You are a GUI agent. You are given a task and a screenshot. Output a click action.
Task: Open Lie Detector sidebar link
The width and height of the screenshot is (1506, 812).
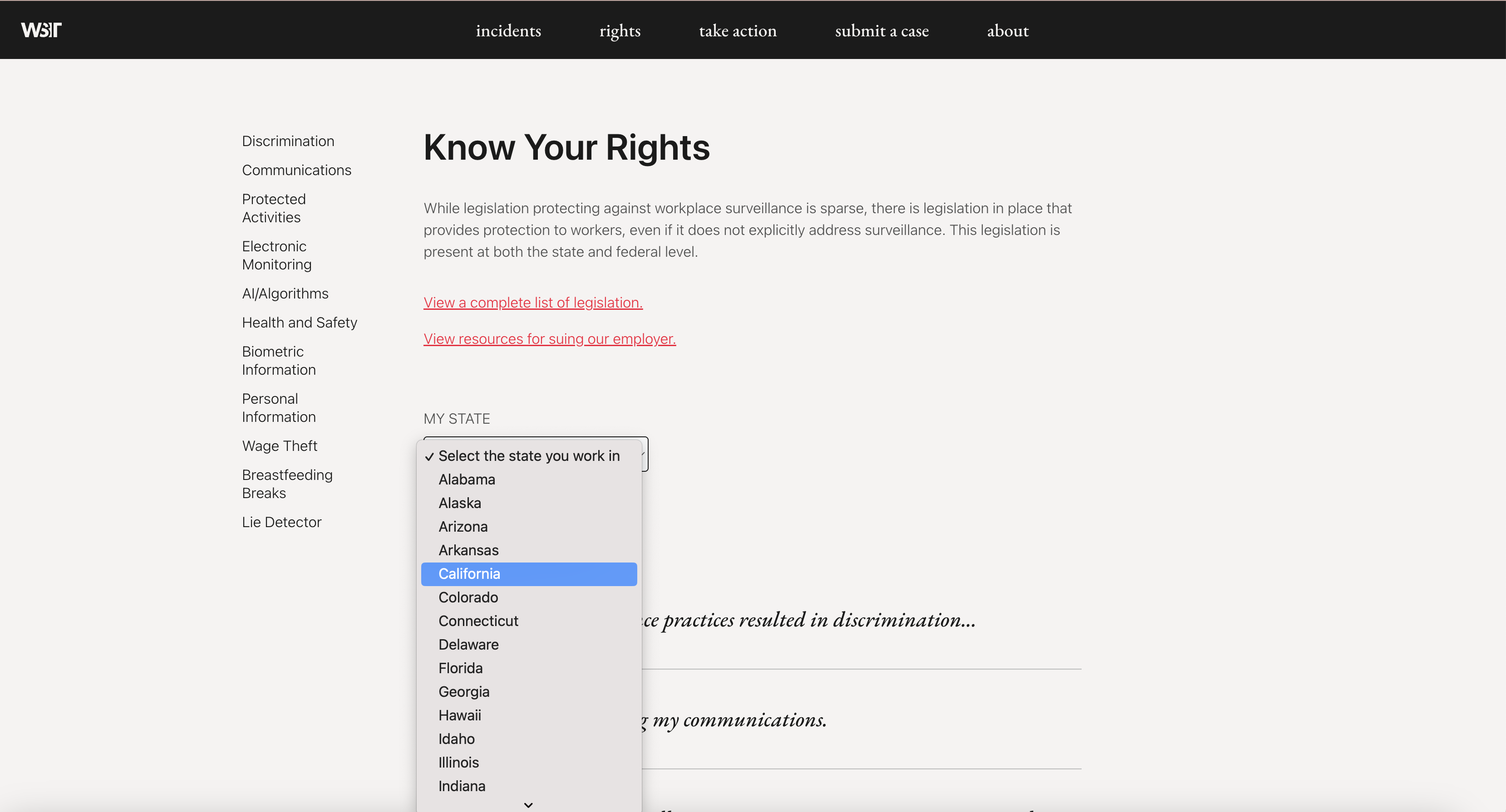[x=281, y=522]
